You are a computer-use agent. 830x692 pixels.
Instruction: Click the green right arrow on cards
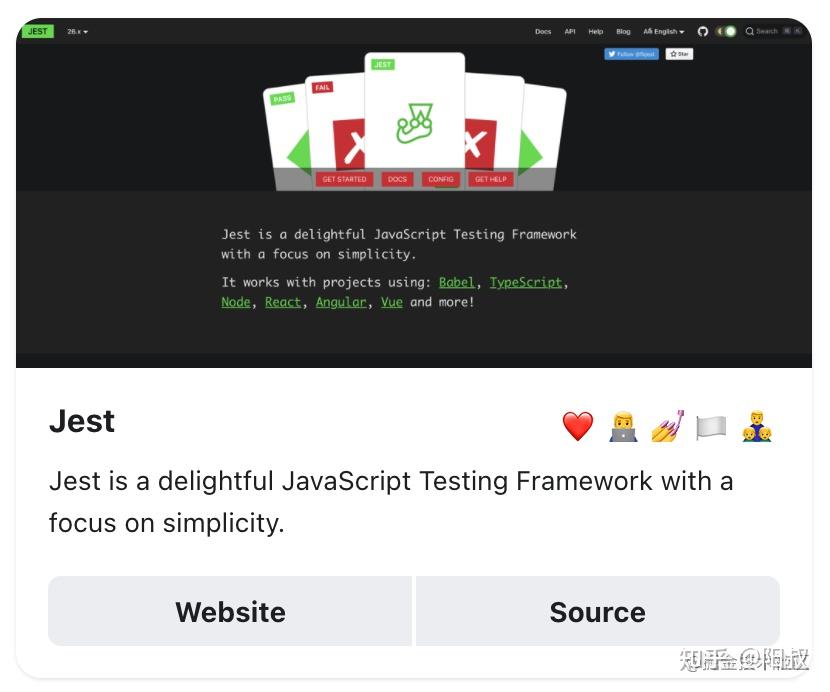(531, 154)
